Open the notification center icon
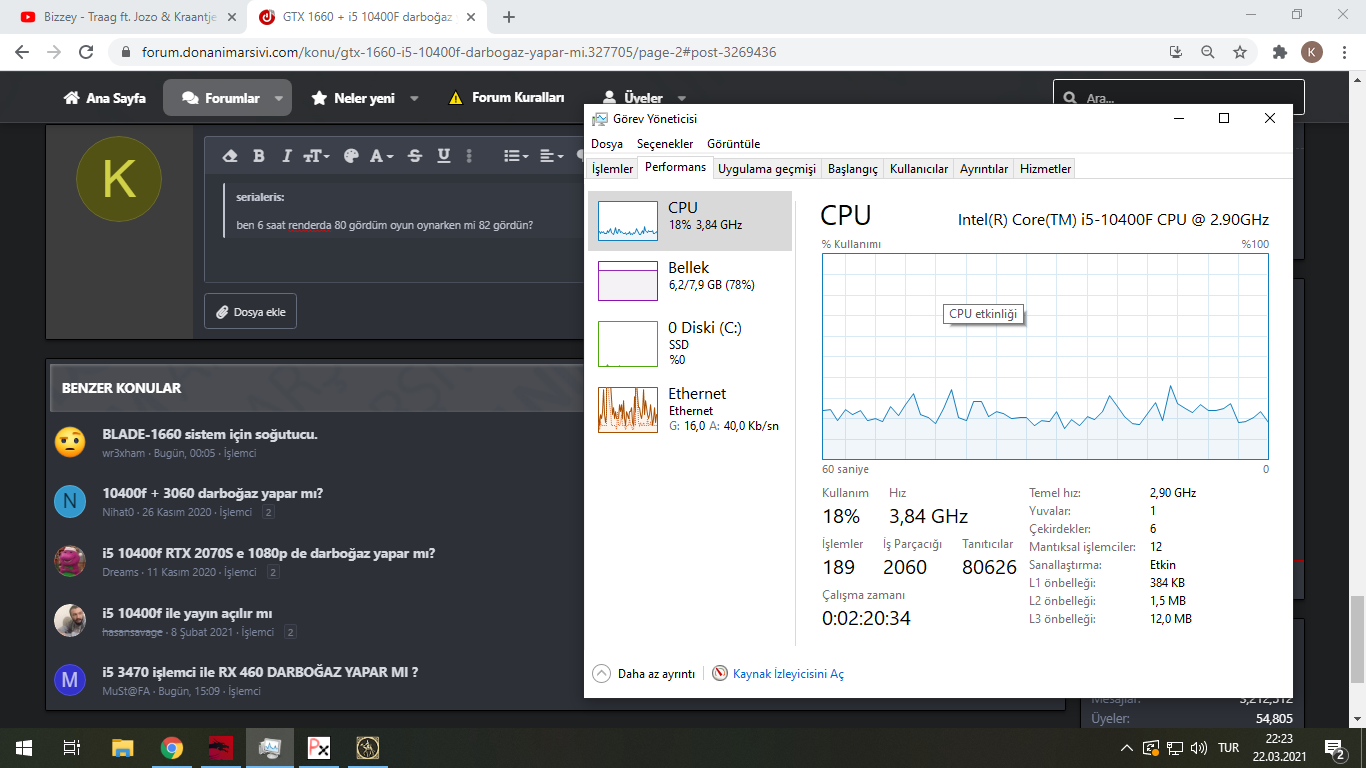Image resolution: width=1366 pixels, height=768 pixels. pyautogui.click(x=1335, y=747)
